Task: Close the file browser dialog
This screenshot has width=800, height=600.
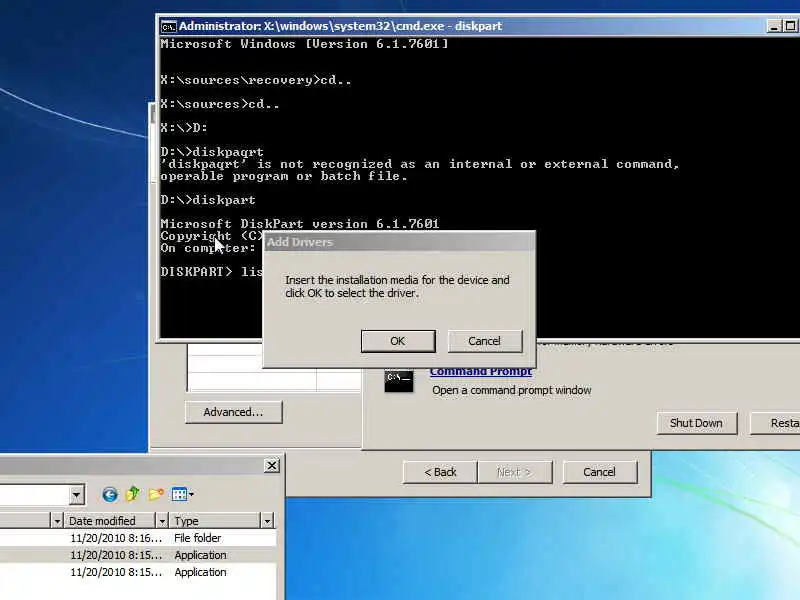Action: pyautogui.click(x=272, y=465)
